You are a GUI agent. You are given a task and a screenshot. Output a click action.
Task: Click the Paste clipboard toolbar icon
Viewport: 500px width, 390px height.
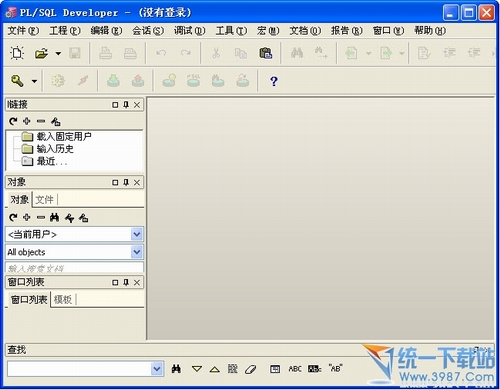tap(266, 53)
